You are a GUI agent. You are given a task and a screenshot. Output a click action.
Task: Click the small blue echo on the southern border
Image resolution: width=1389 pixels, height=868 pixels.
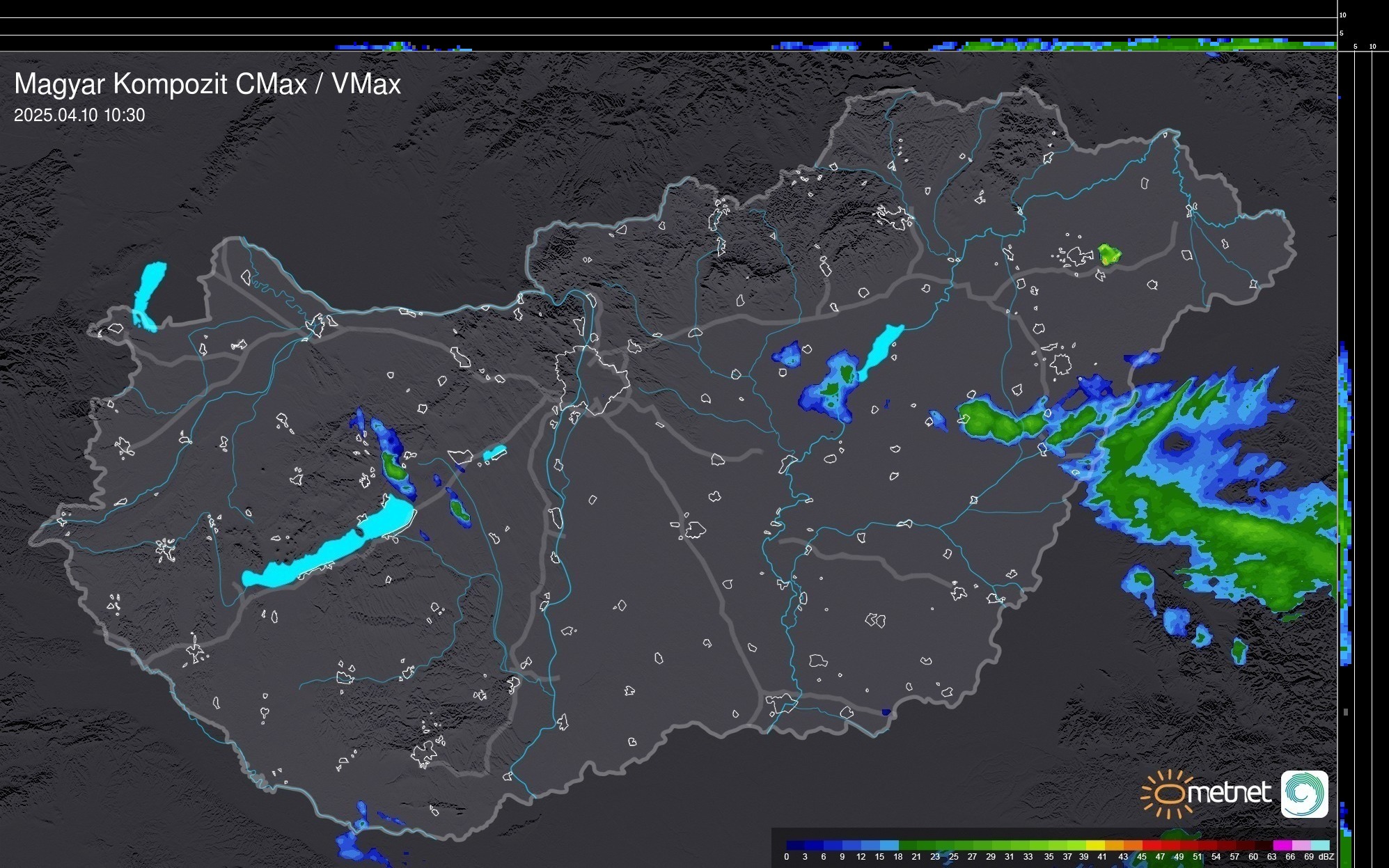point(886,712)
